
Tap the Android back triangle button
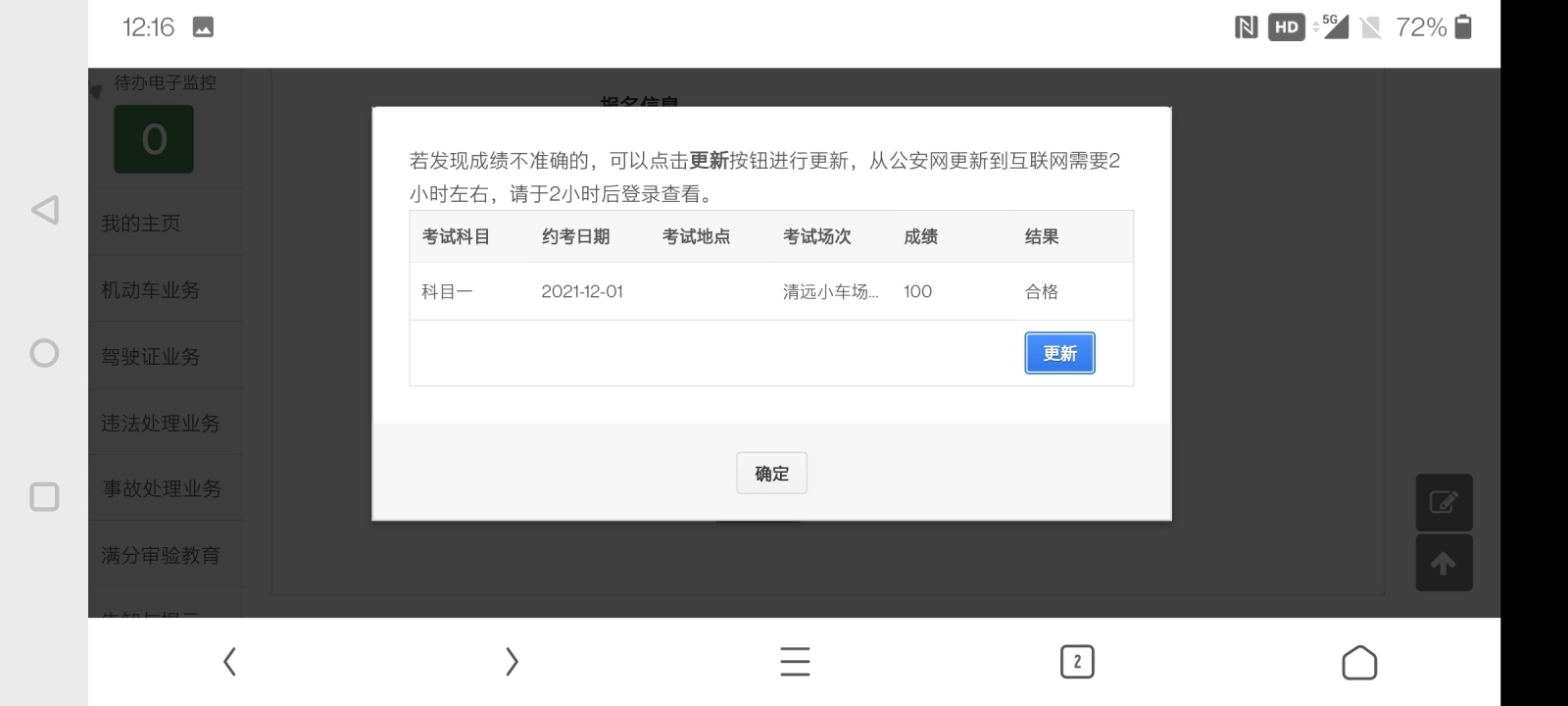(x=45, y=210)
